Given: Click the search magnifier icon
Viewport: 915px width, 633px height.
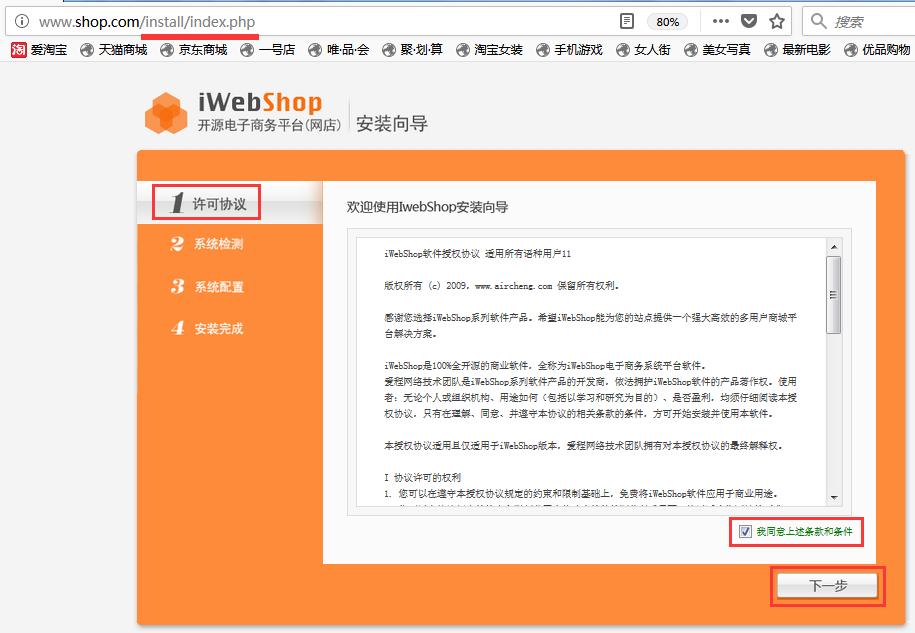Looking at the screenshot, I should pyautogui.click(x=819, y=22).
